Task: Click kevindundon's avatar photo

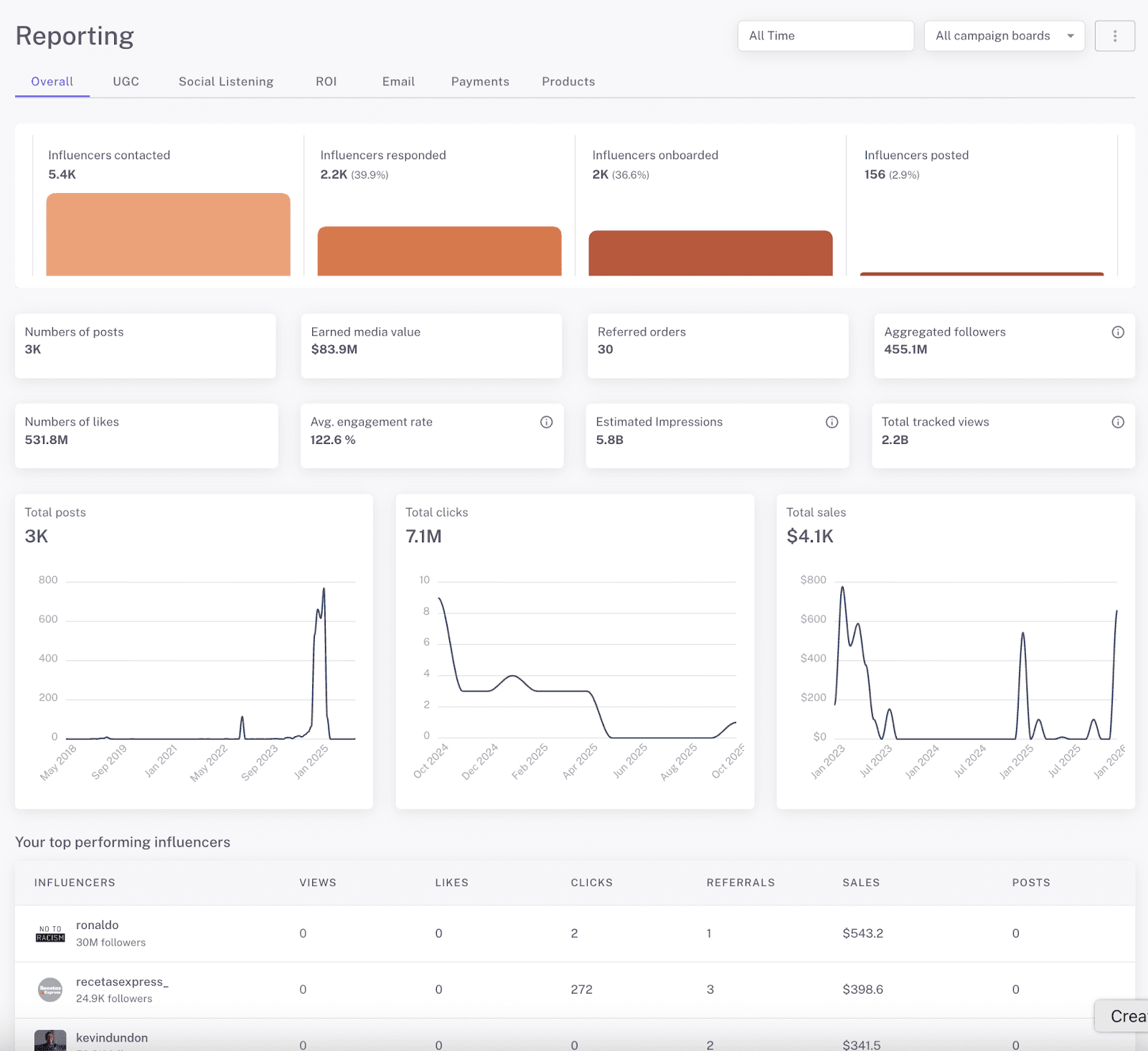Action: point(50,1041)
